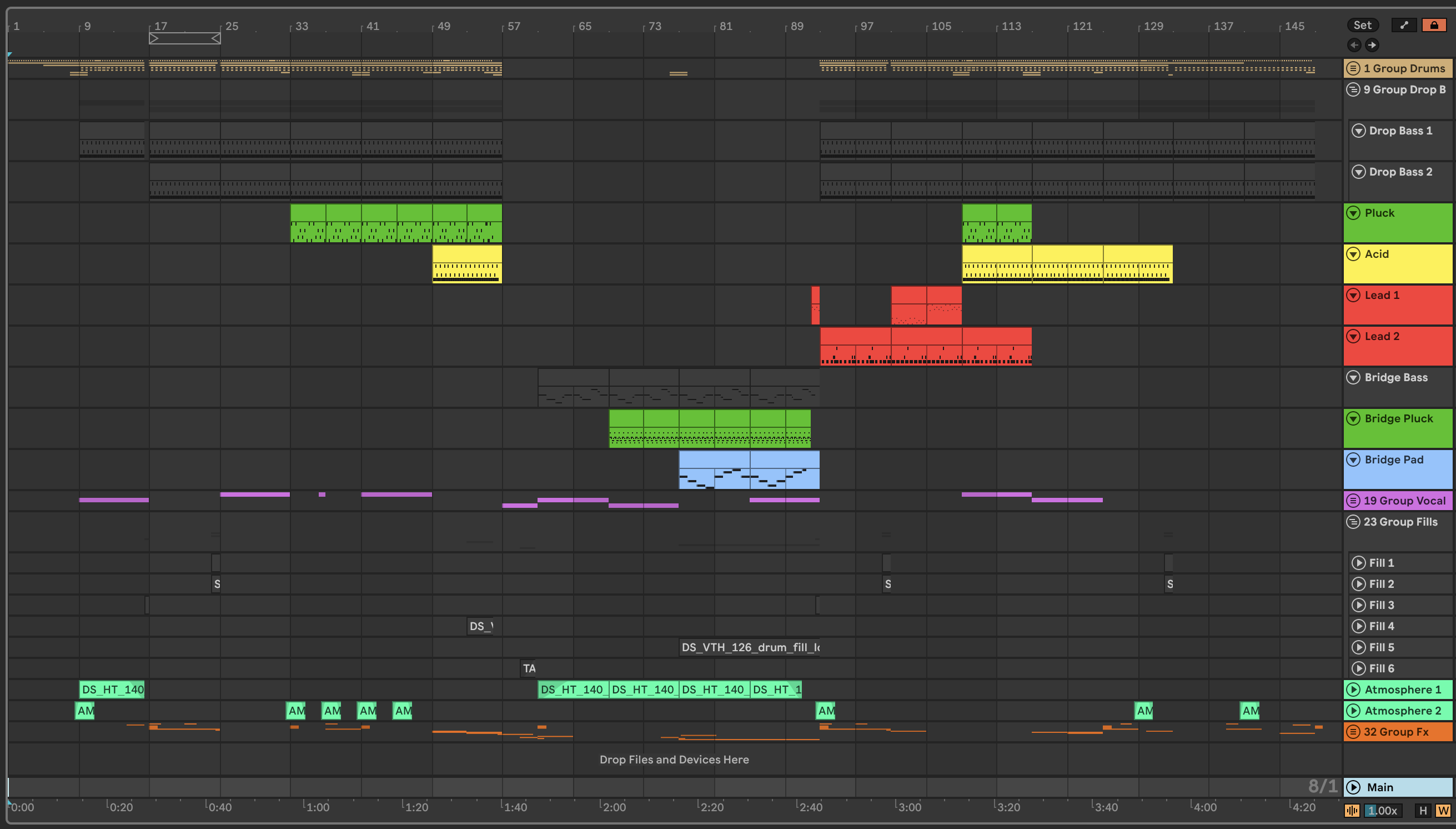Viewport: 1456px width, 829px height.
Task: Unfold the 1 Group Drums track
Action: click(1354, 68)
